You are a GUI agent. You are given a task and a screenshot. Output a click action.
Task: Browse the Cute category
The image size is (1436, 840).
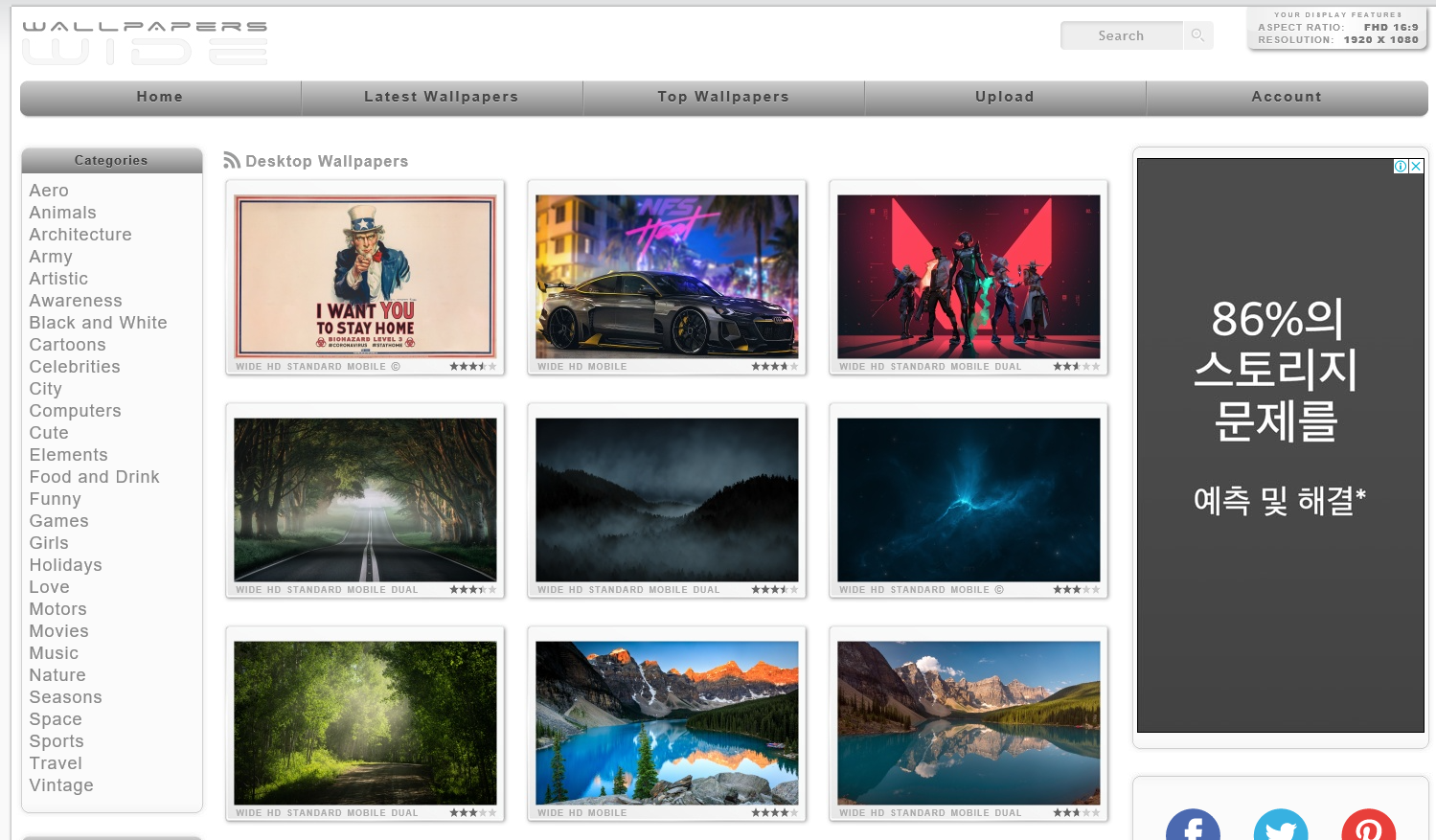(x=49, y=433)
